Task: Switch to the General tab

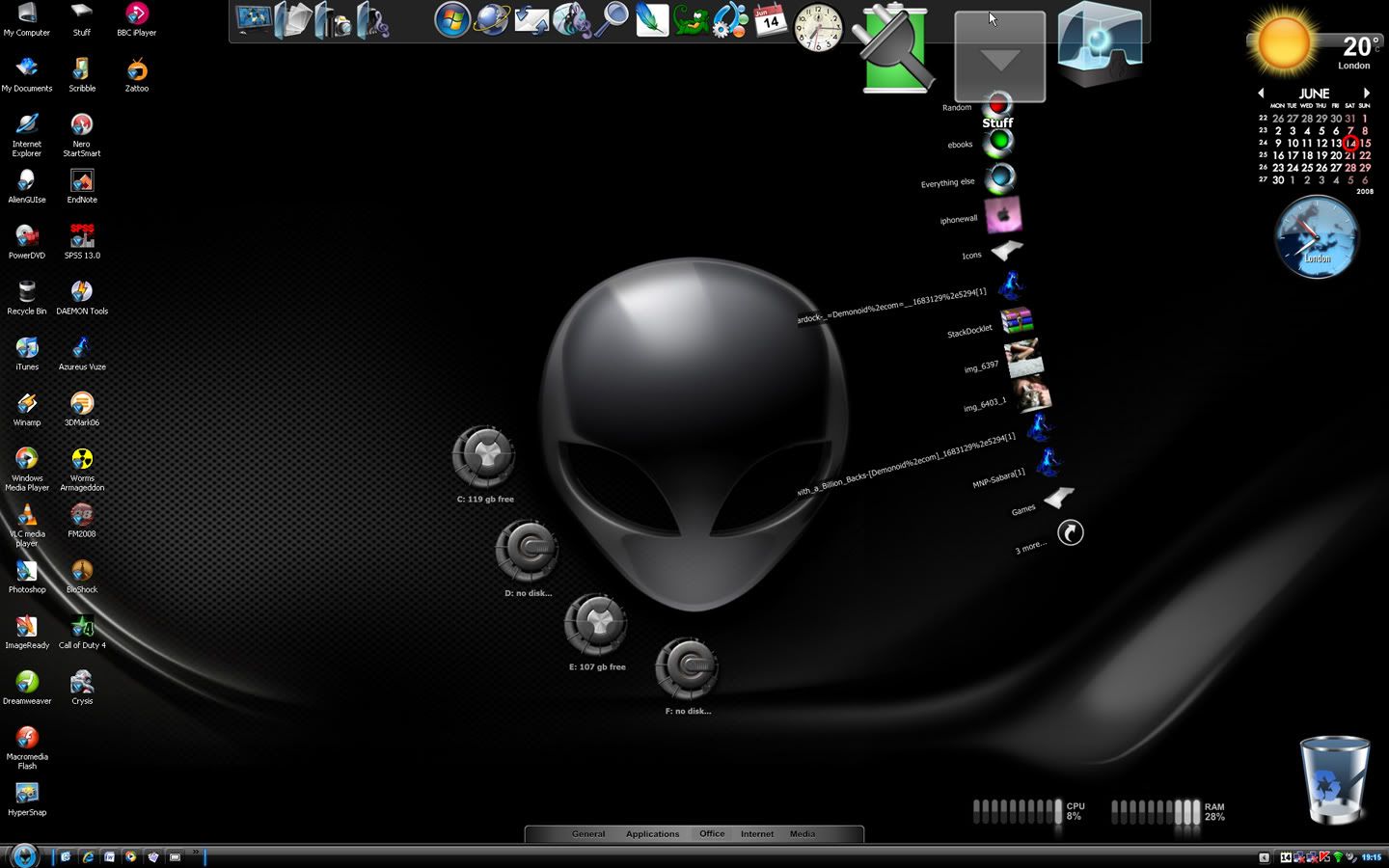Action: point(588,834)
